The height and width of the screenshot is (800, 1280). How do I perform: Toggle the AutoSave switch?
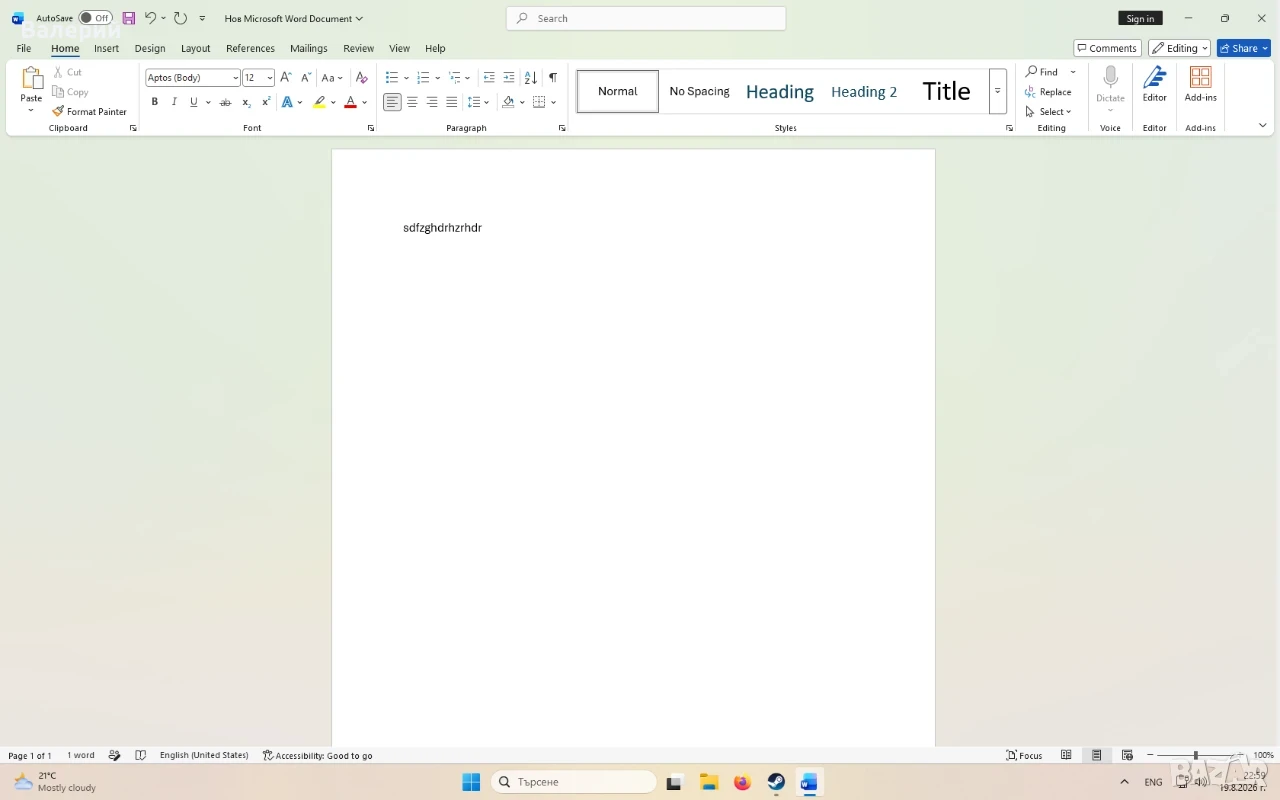pyautogui.click(x=95, y=18)
